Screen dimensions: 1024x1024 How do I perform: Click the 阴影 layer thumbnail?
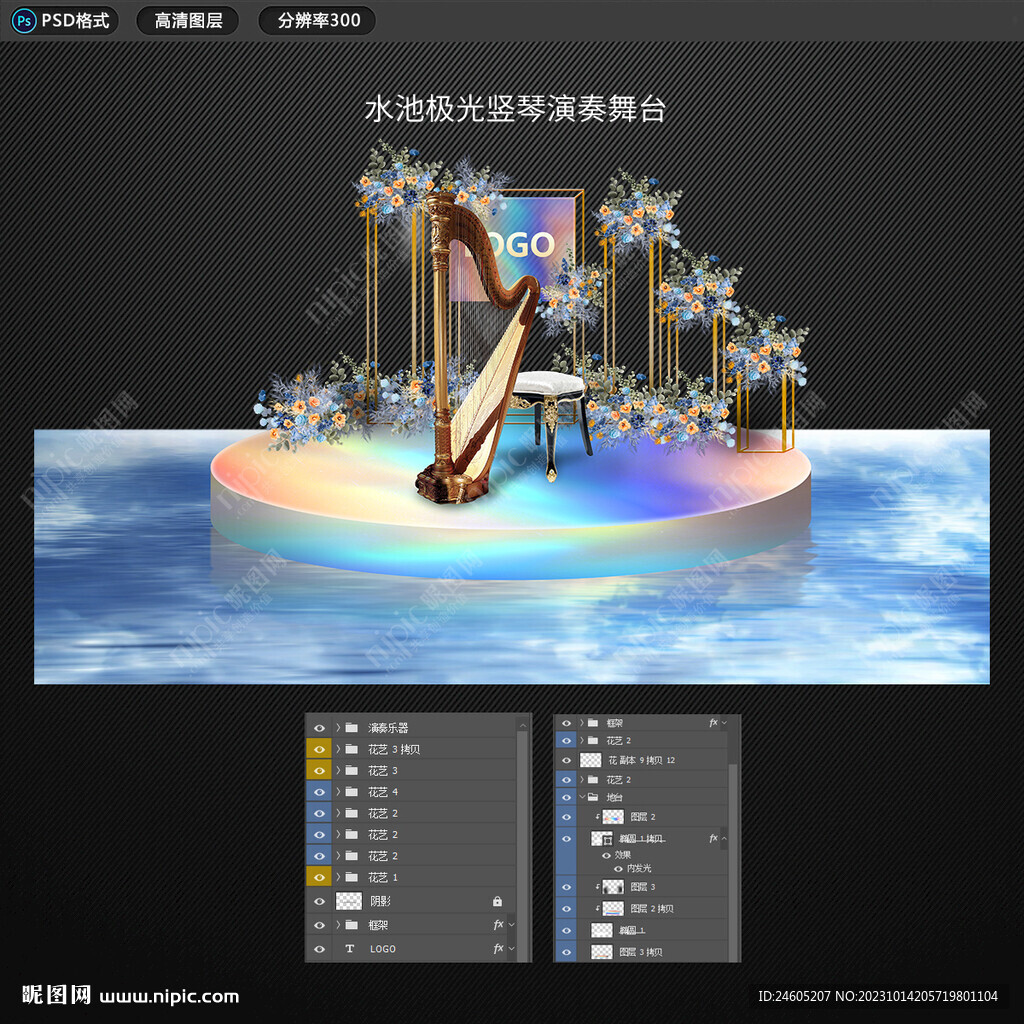pyautogui.click(x=348, y=901)
